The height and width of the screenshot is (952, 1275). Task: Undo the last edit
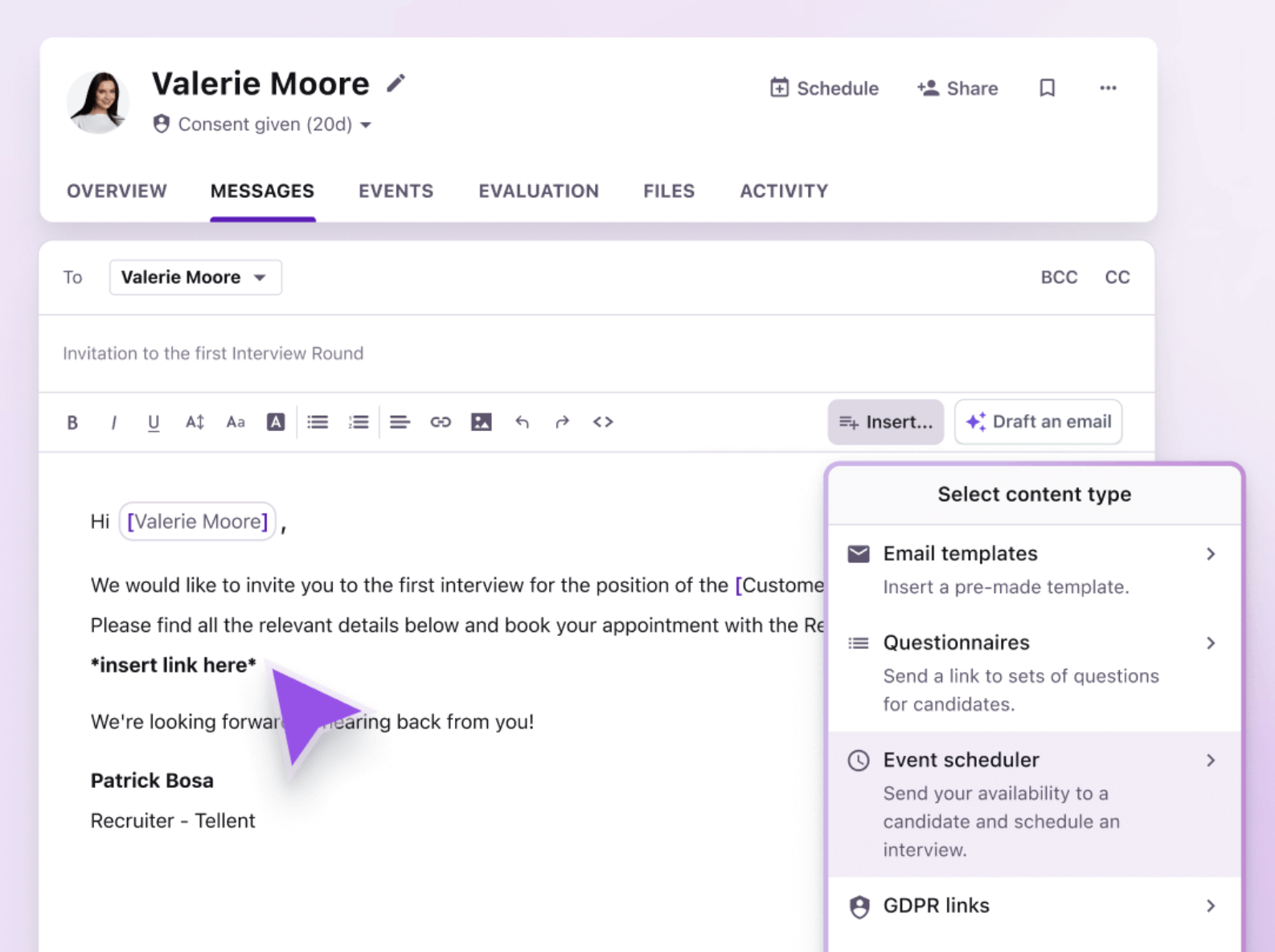coord(522,422)
